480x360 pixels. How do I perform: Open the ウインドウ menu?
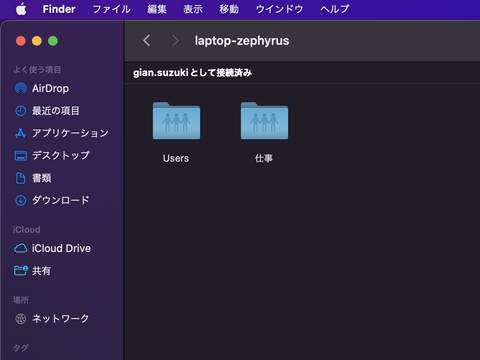coord(279,9)
